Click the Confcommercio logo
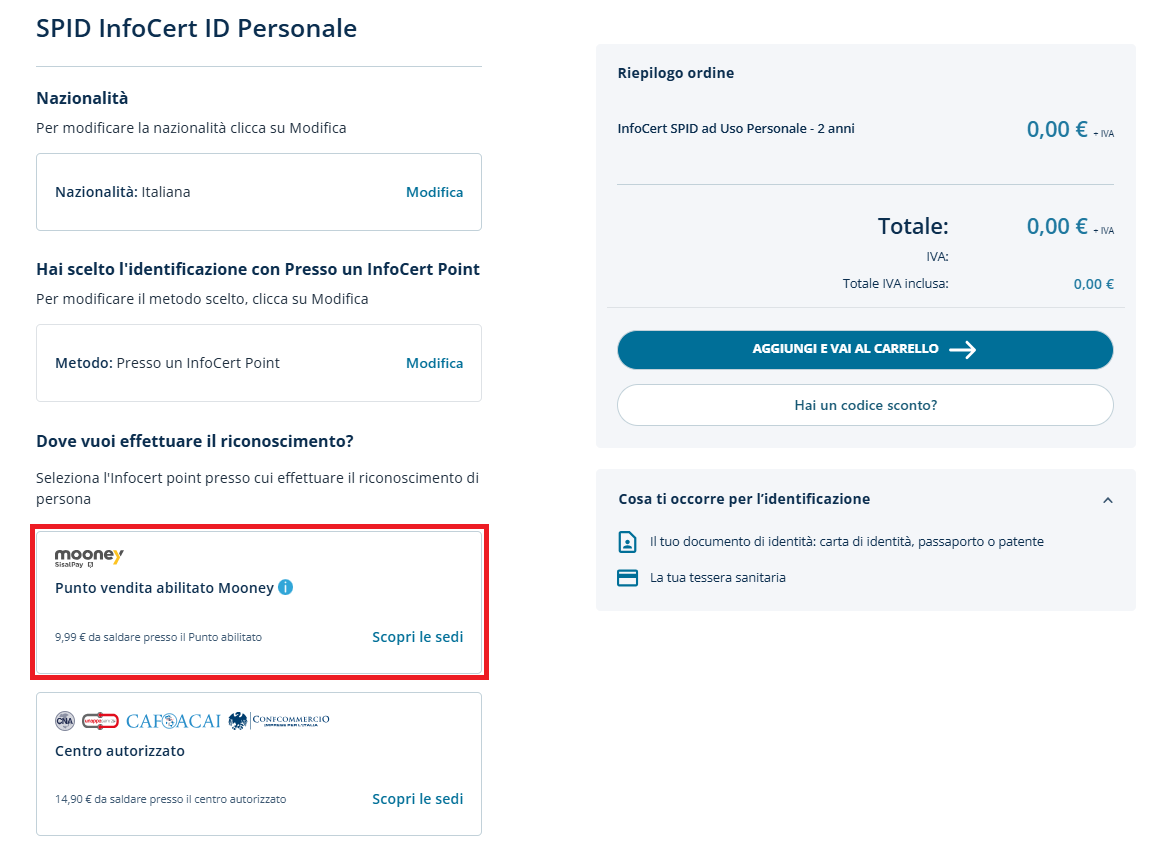This screenshot has width=1166, height=842. click(279, 720)
